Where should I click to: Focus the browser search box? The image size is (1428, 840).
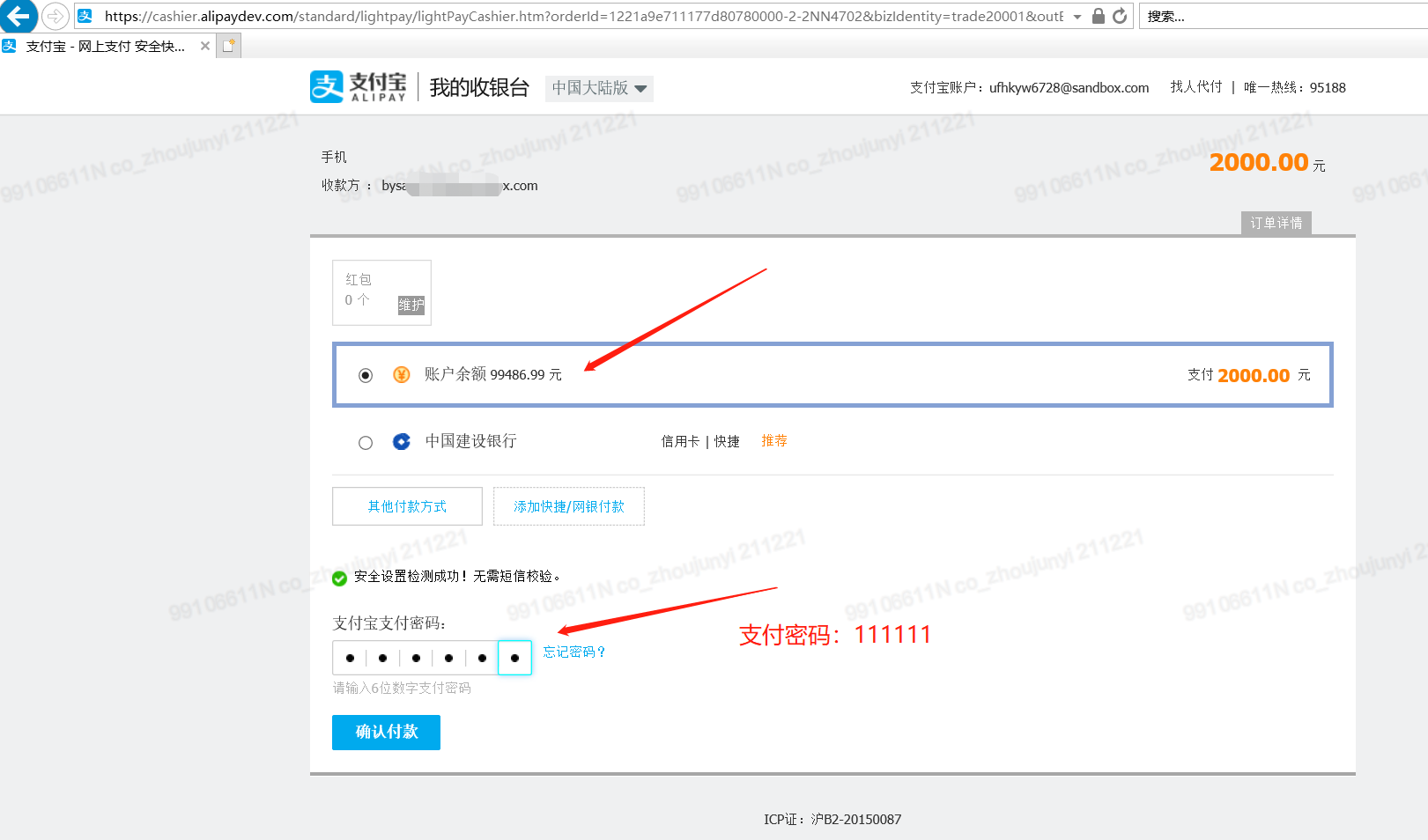(x=1282, y=16)
